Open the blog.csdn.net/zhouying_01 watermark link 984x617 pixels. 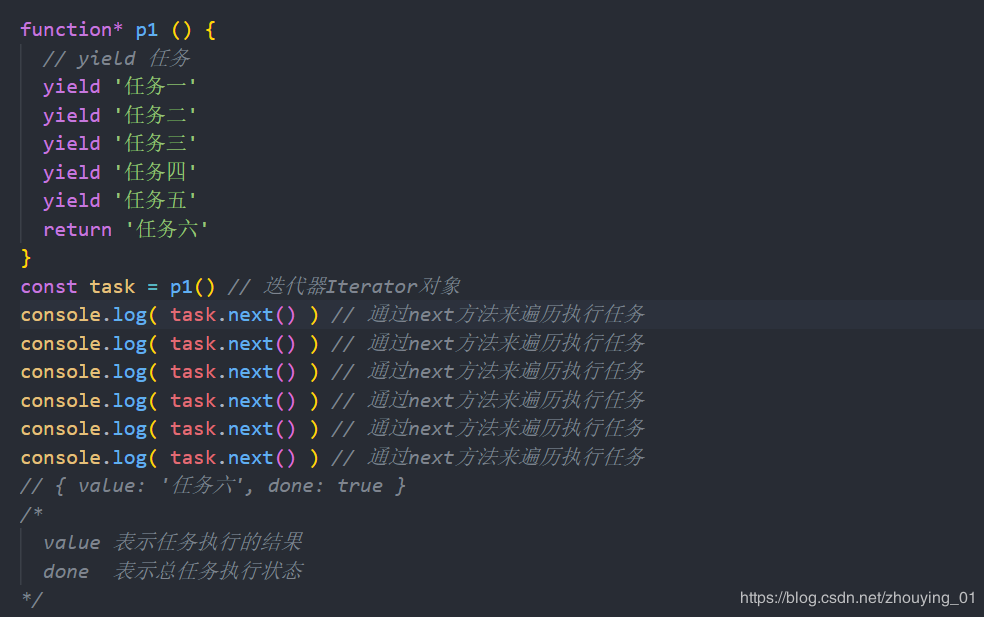pos(857,598)
